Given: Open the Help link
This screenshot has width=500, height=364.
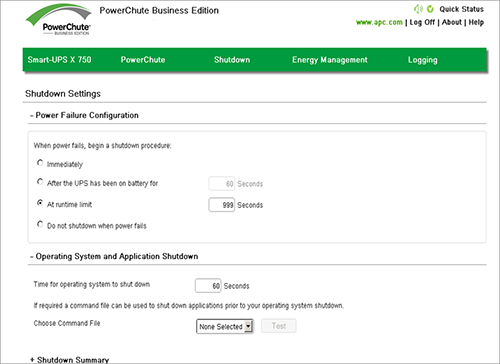Looking at the screenshot, I should point(476,22).
